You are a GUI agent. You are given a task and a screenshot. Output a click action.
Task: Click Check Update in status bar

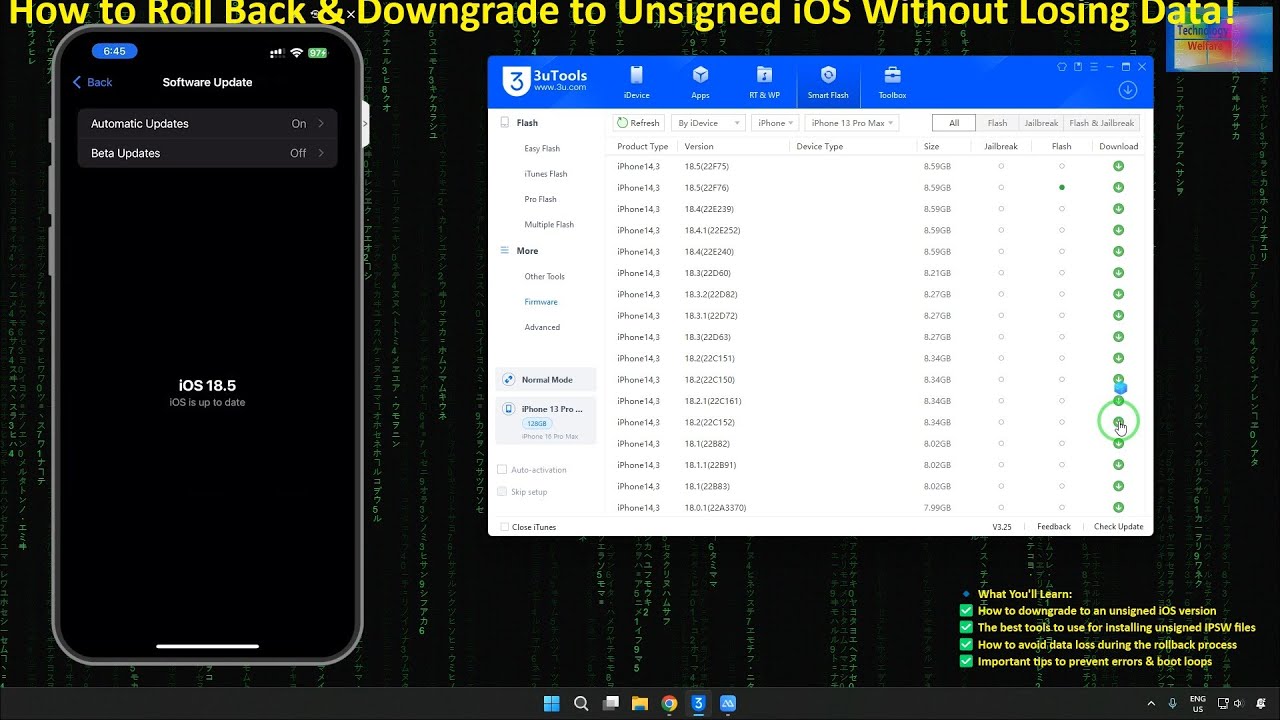1118,527
